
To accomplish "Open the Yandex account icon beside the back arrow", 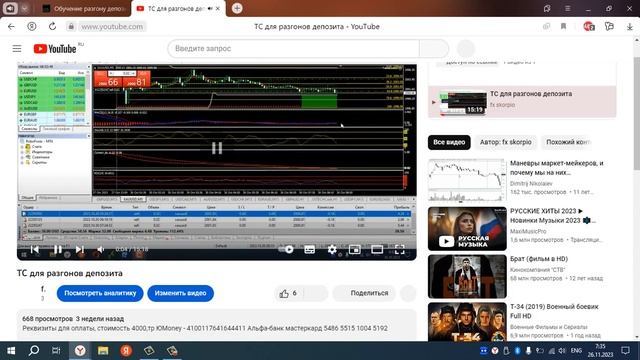I will pyautogui.click(x=31, y=27).
